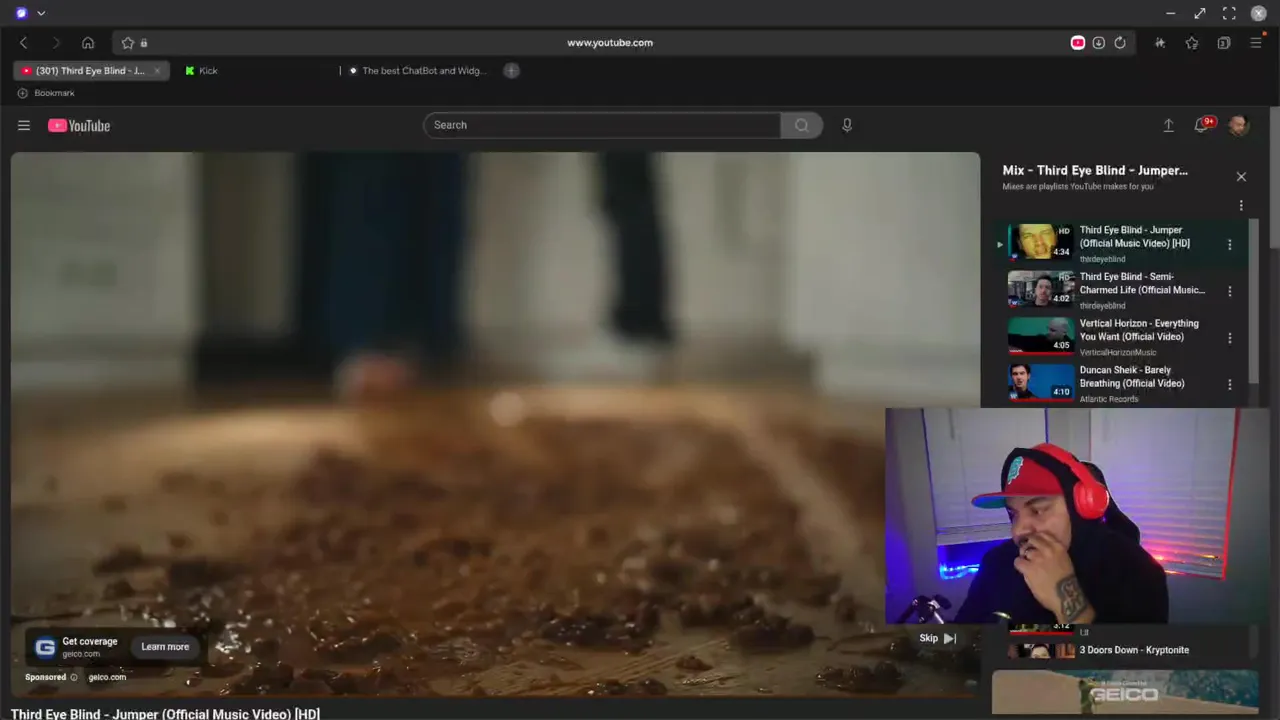
Task: Open the browser downloads icon
Action: (1098, 43)
